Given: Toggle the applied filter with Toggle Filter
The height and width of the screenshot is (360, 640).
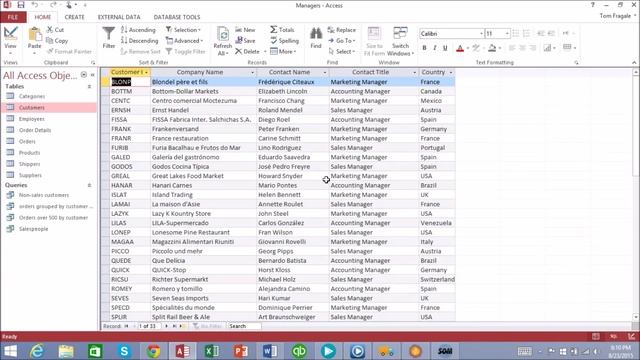Looking at the screenshot, I should coord(186,51).
